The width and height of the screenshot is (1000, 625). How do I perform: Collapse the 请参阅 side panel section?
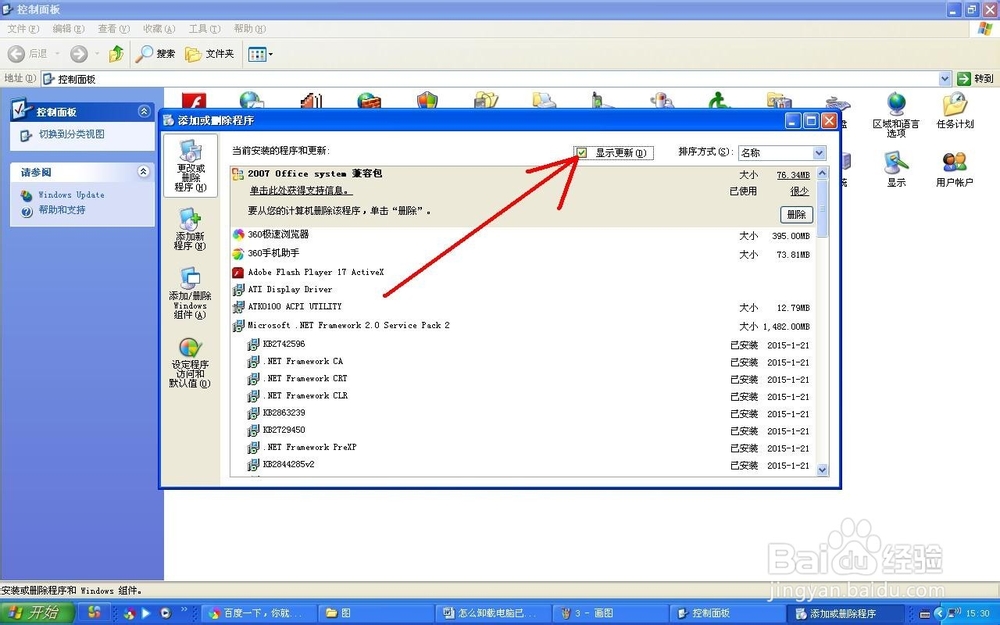point(143,172)
